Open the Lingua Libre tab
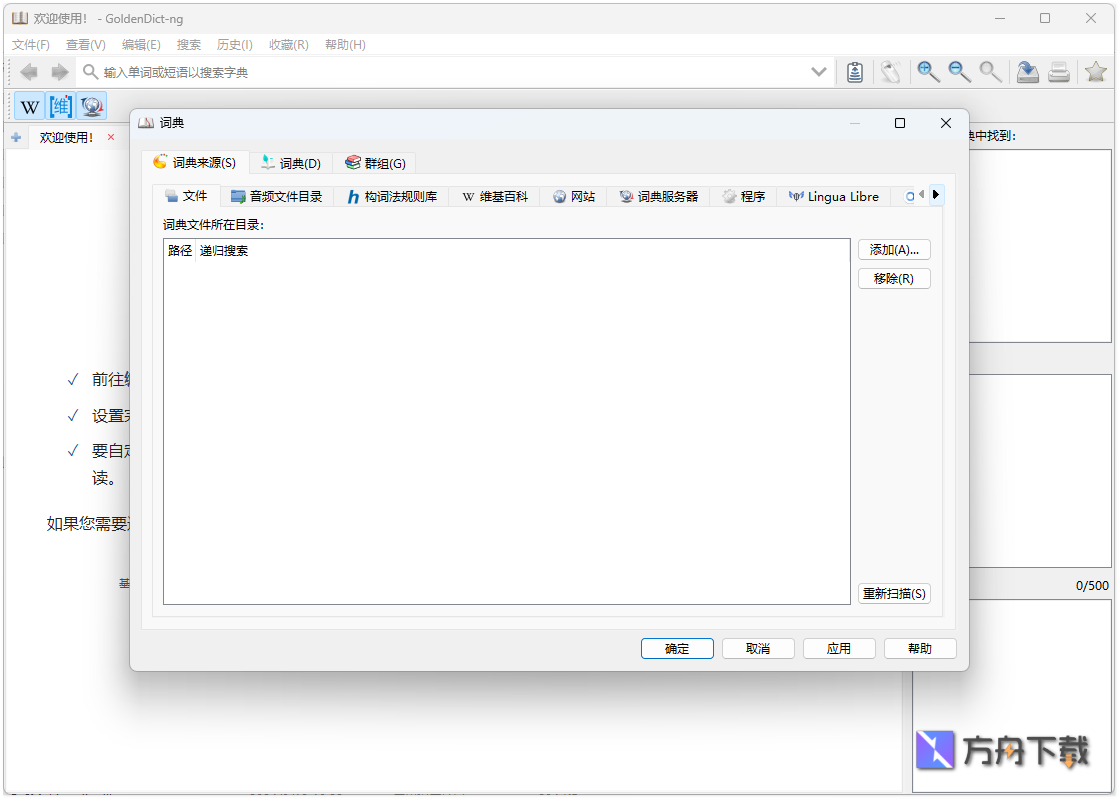The height and width of the screenshot is (799, 1119). click(834, 197)
